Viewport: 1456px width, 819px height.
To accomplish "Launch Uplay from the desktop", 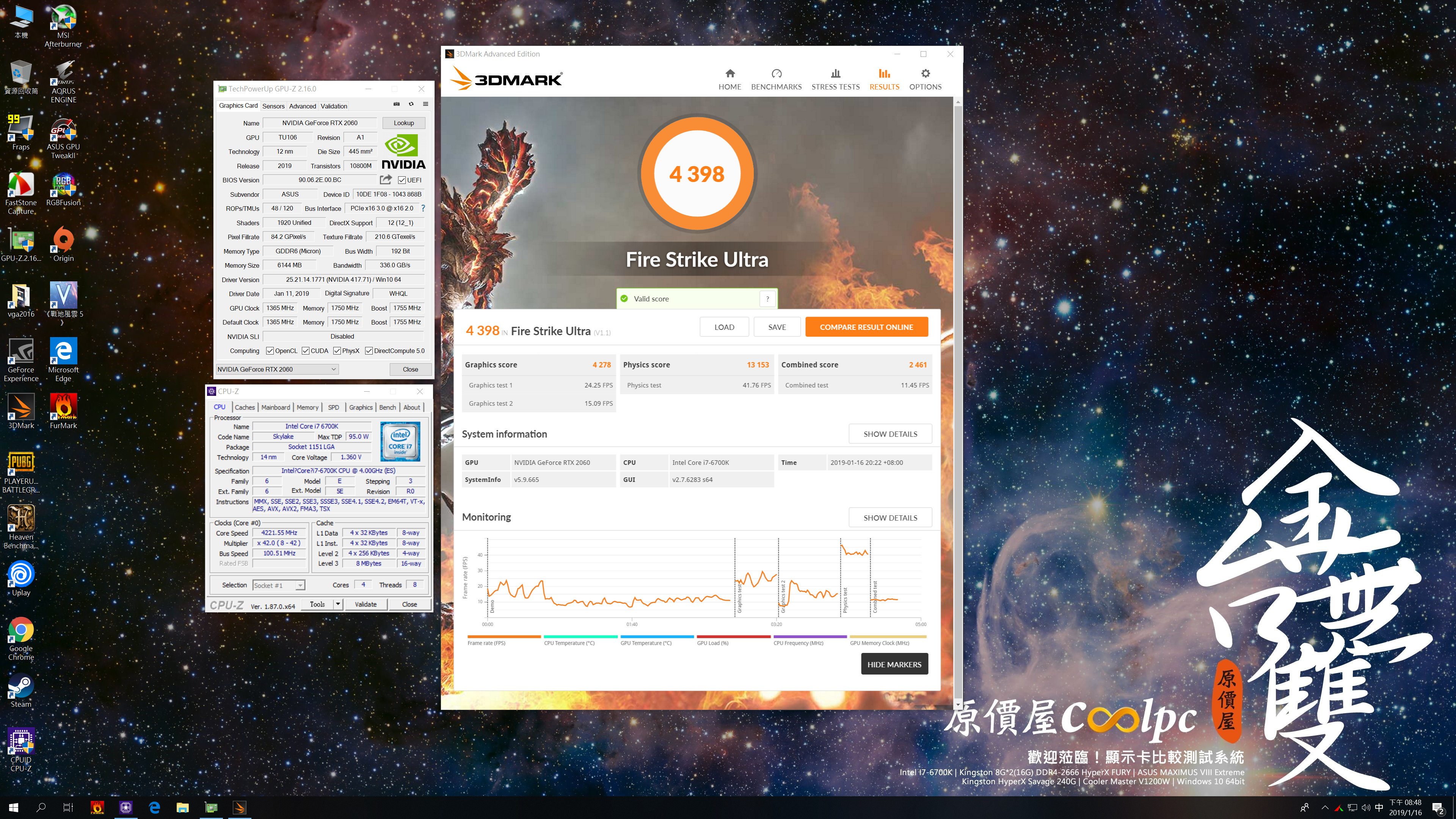I will [x=21, y=579].
